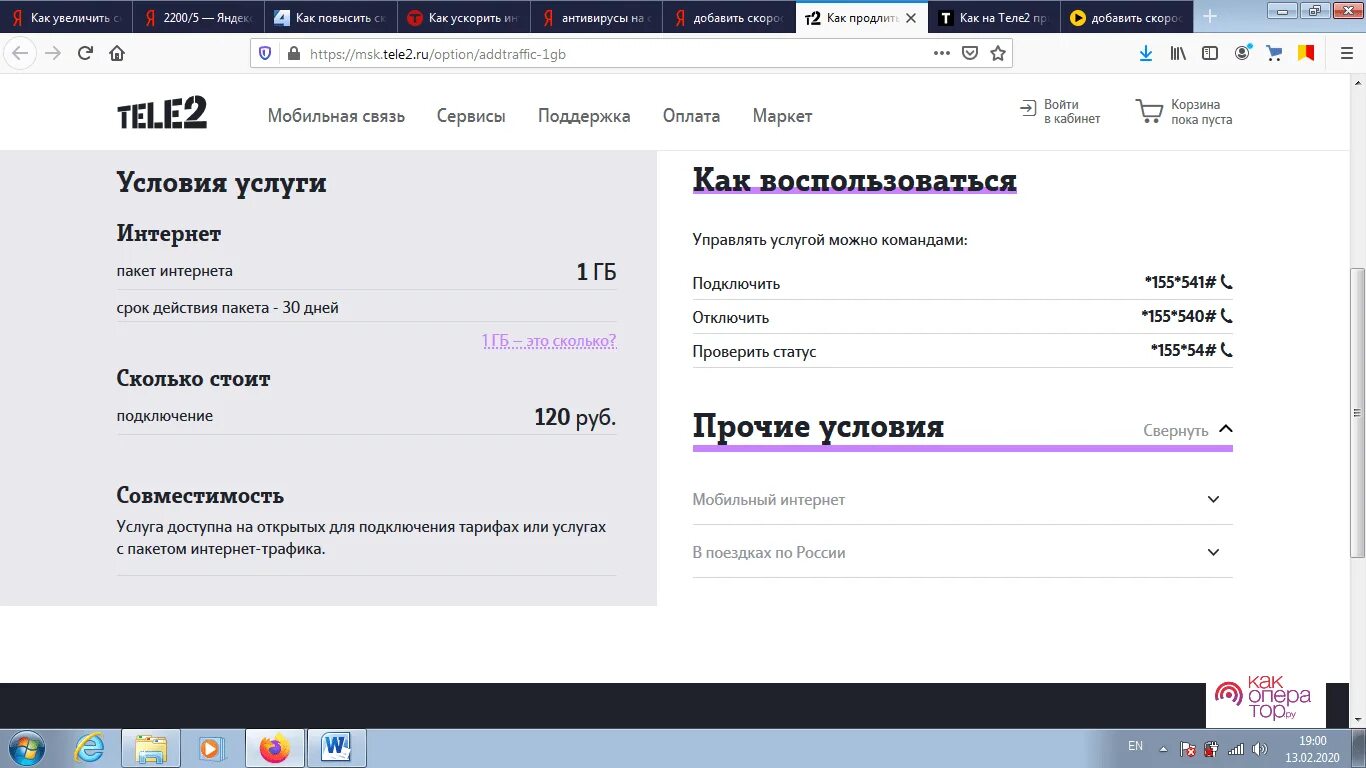Dial the *155*540# disconnect phone icon

[x=1227, y=316]
